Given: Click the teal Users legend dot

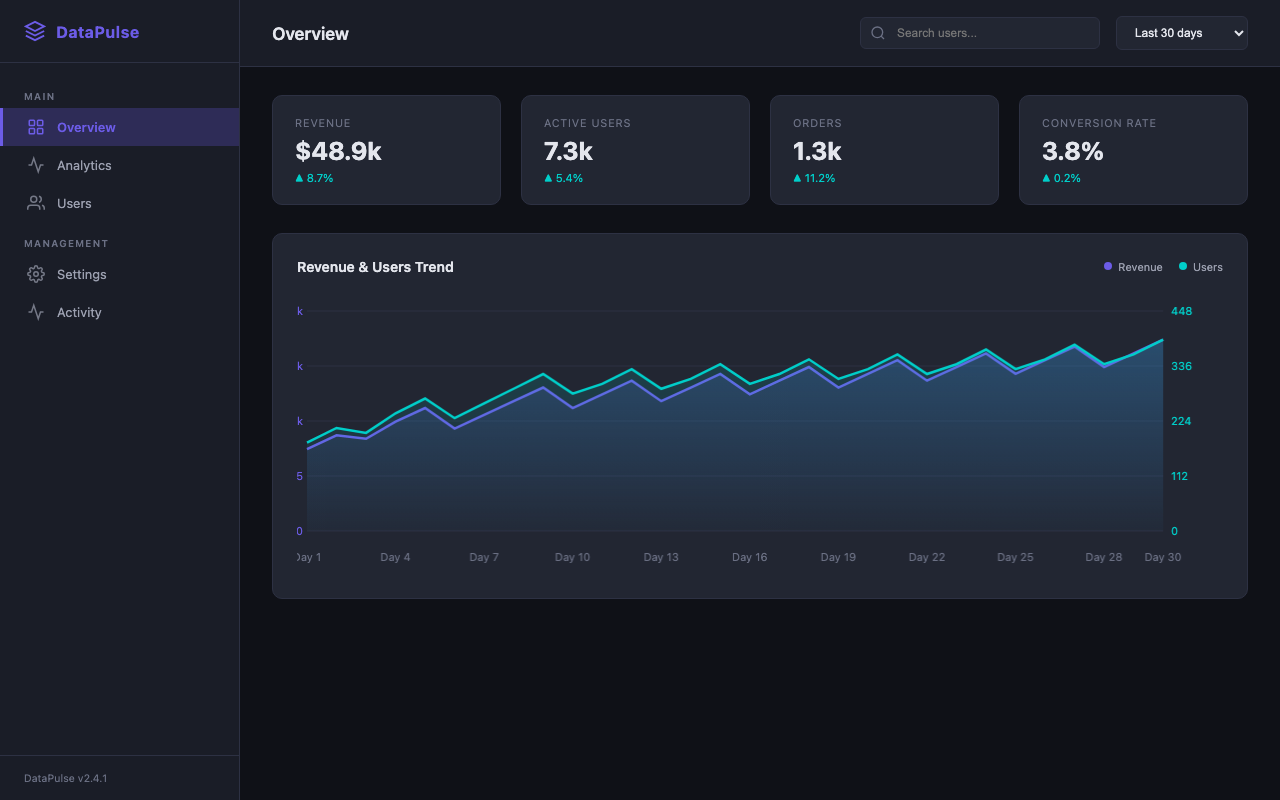Looking at the screenshot, I should tap(1183, 266).
